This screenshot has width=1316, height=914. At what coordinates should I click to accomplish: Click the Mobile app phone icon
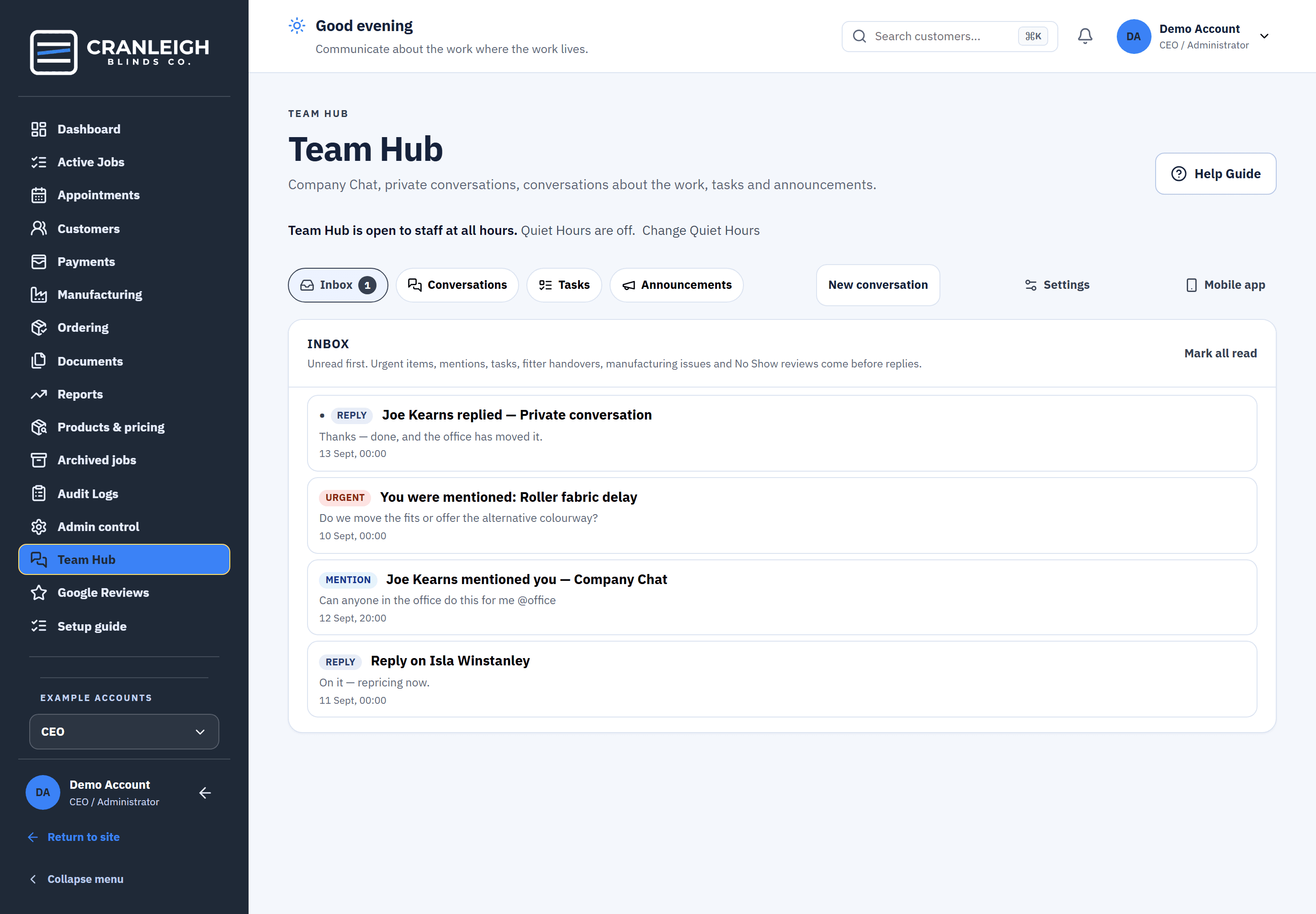[x=1191, y=285]
